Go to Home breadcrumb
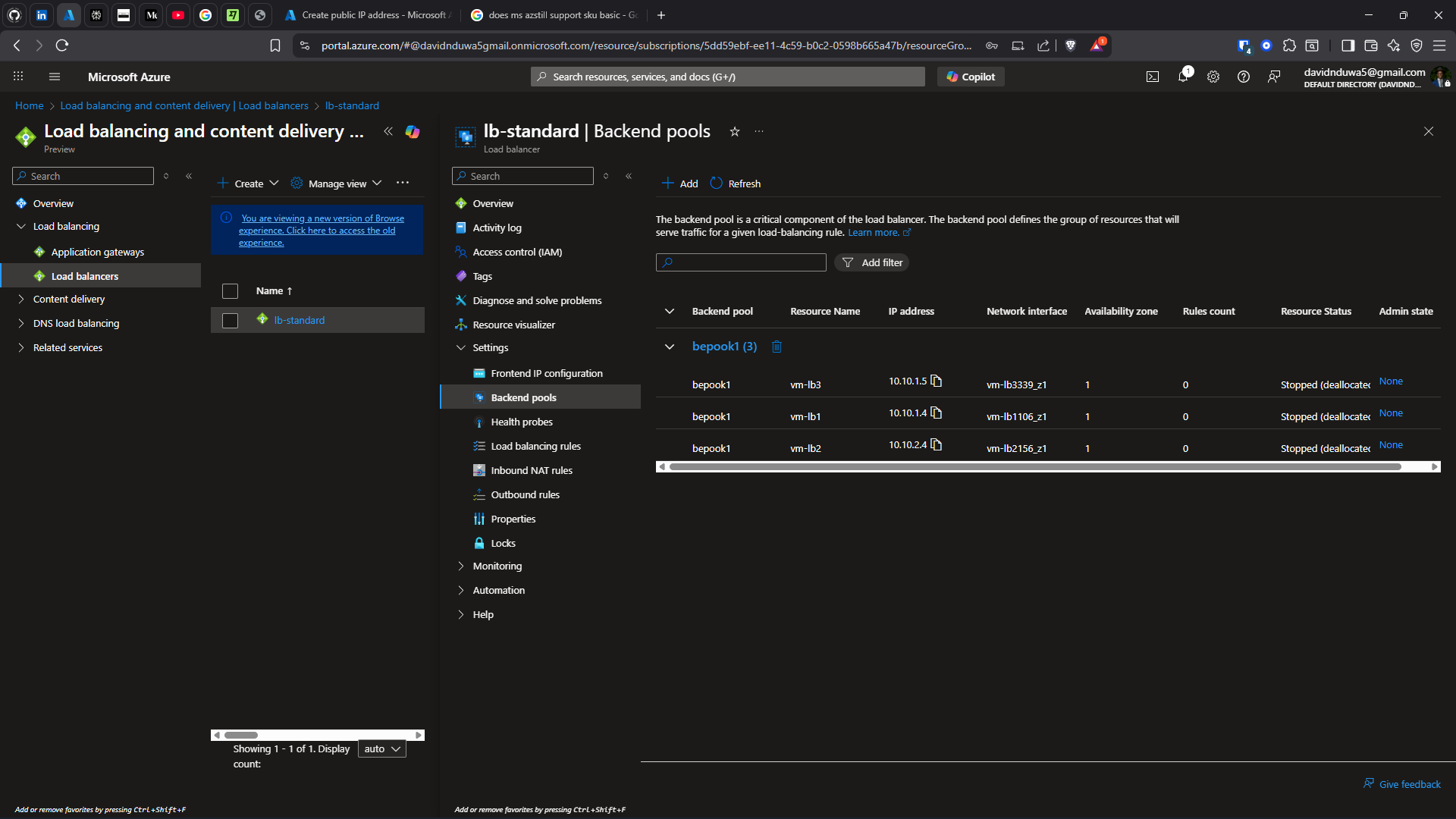The image size is (1456, 819). (29, 105)
